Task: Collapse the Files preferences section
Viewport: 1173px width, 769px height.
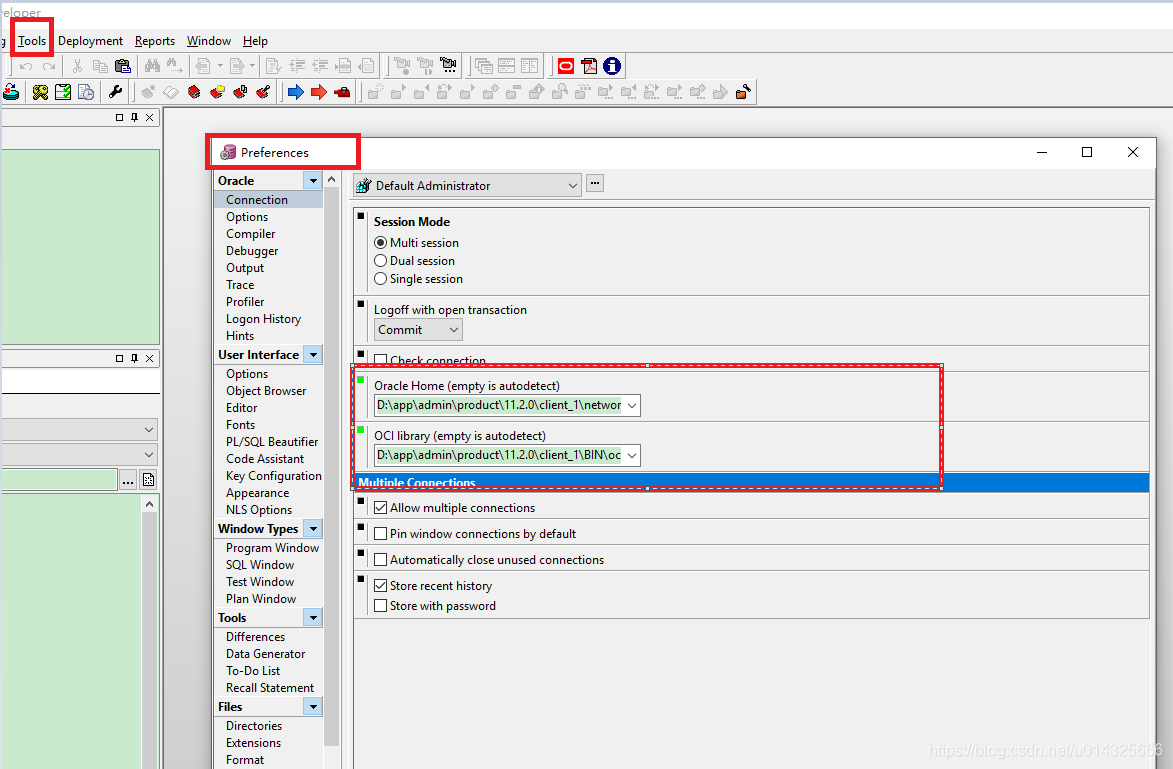Action: tap(313, 707)
